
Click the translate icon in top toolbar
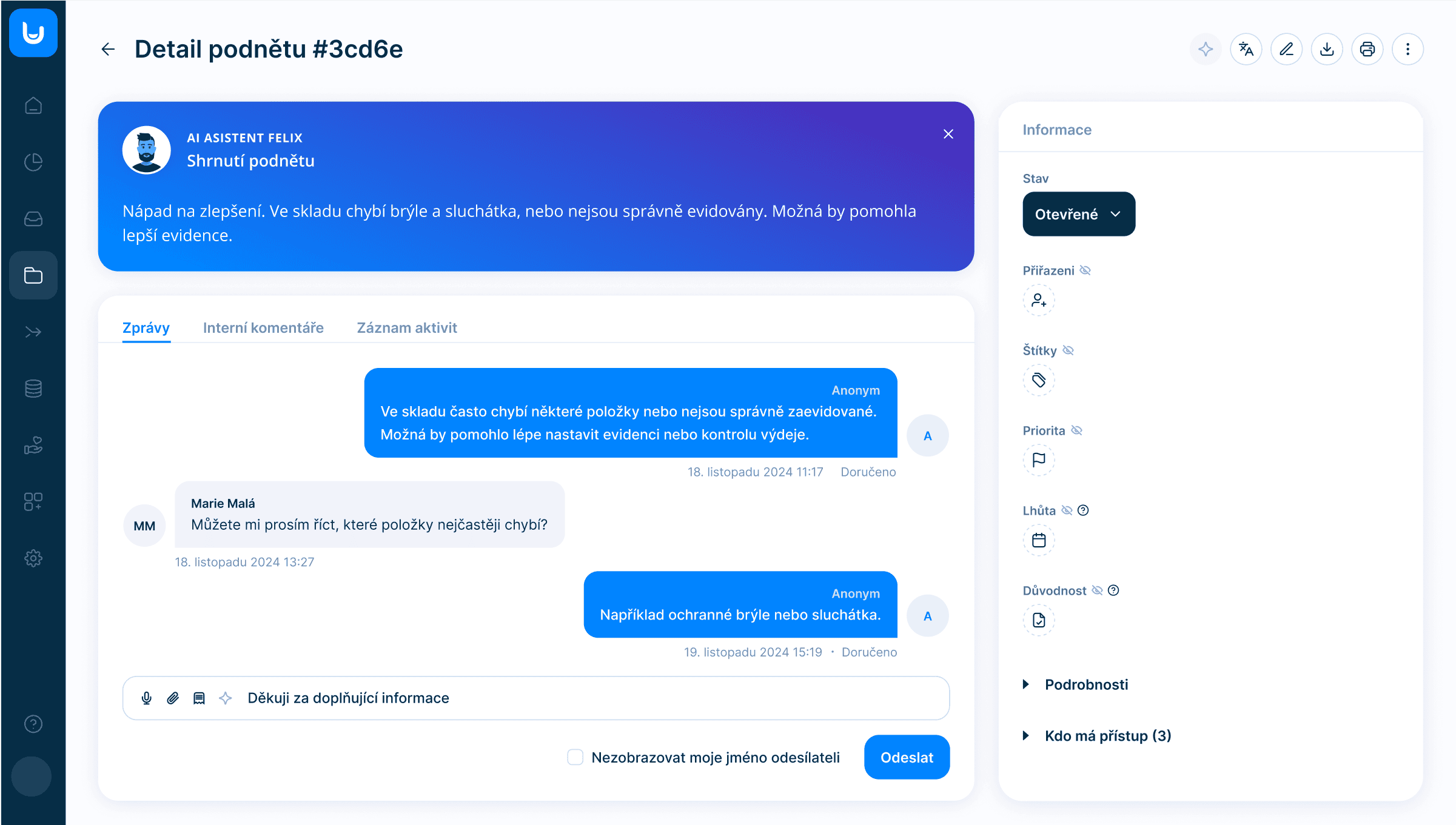[x=1246, y=49]
